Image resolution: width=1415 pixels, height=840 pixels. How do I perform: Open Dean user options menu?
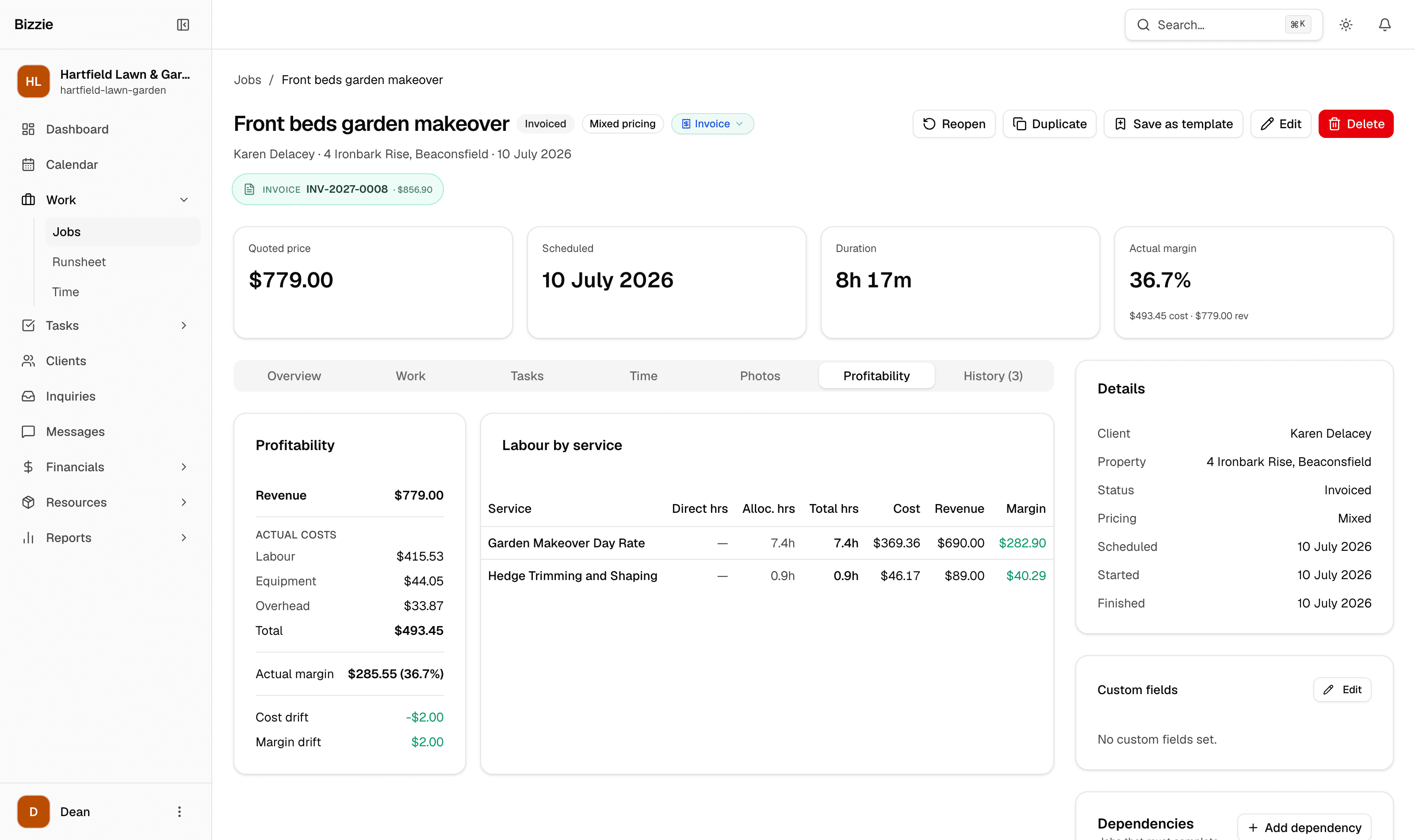click(180, 812)
